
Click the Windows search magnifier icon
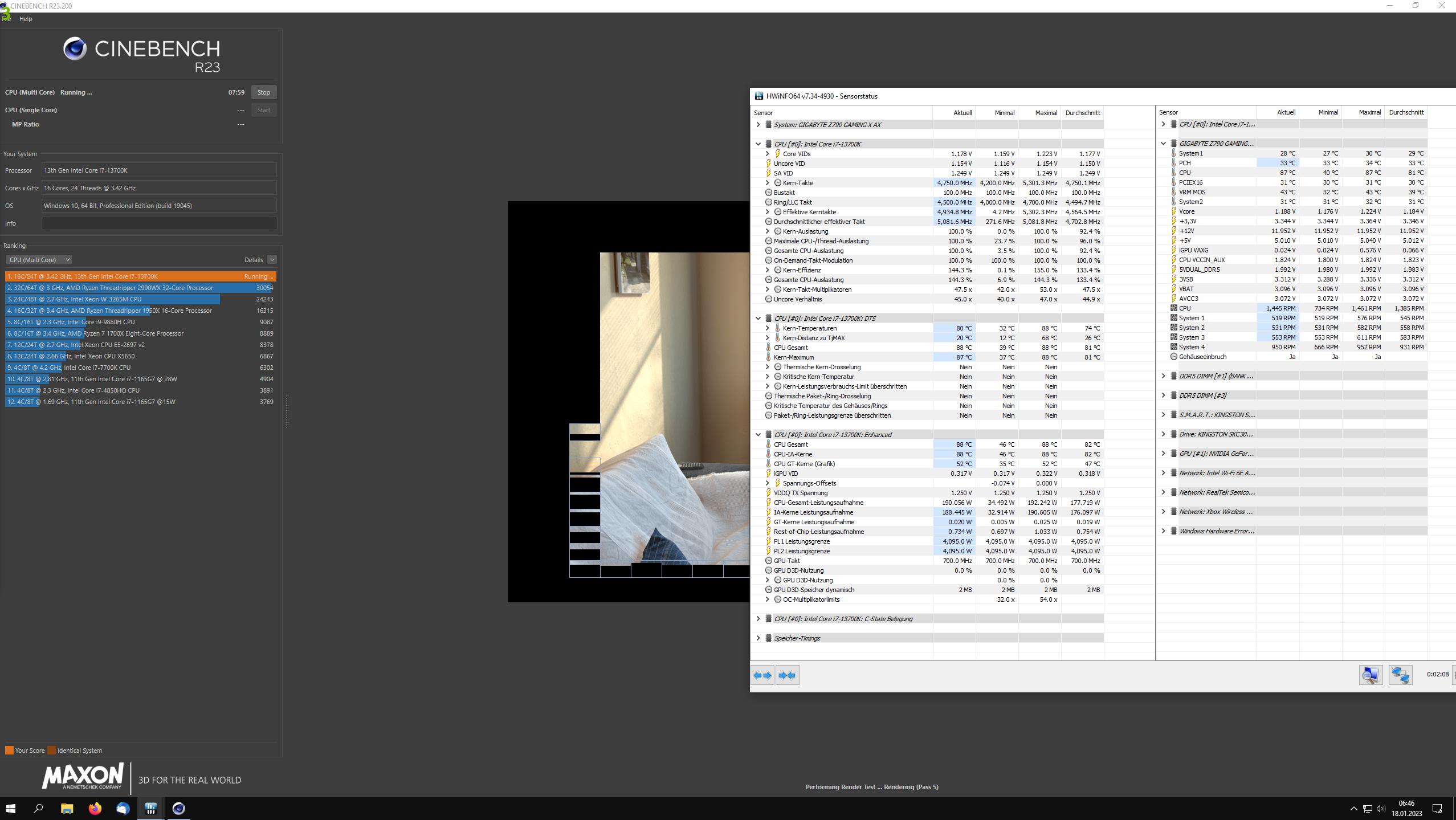click(x=38, y=808)
